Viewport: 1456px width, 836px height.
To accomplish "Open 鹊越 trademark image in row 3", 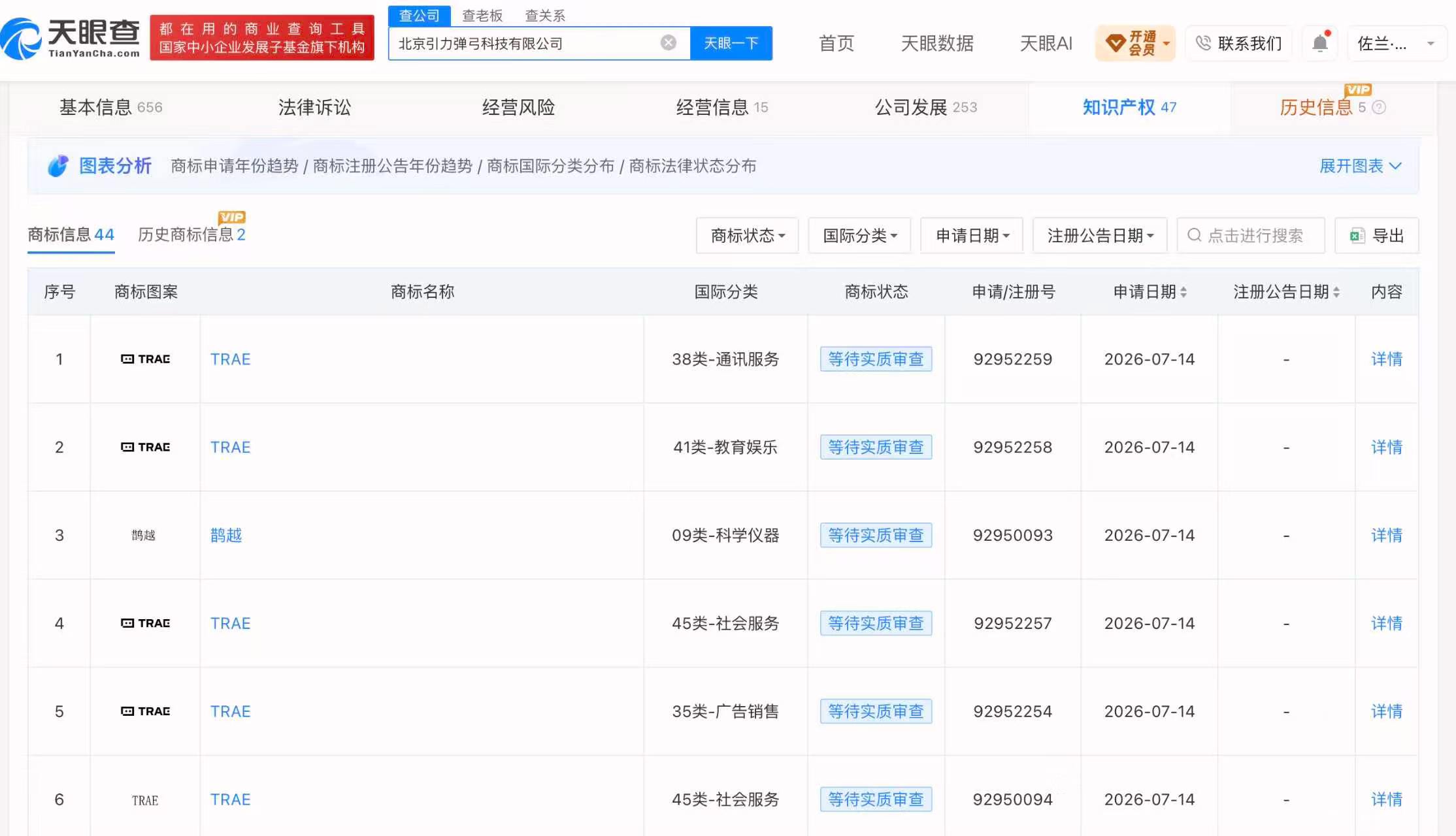I will 144,536.
